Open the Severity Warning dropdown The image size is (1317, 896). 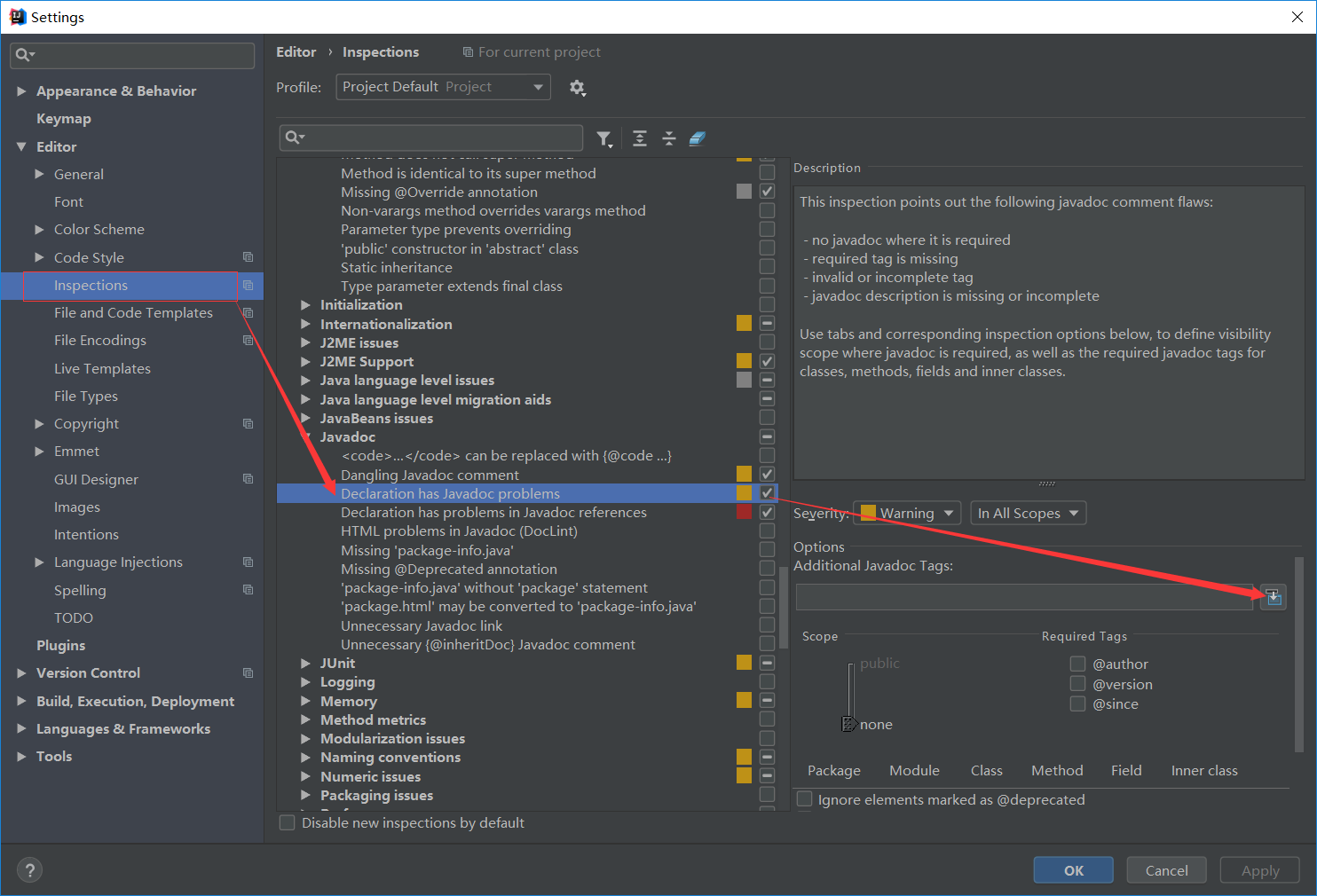pyautogui.click(x=906, y=513)
